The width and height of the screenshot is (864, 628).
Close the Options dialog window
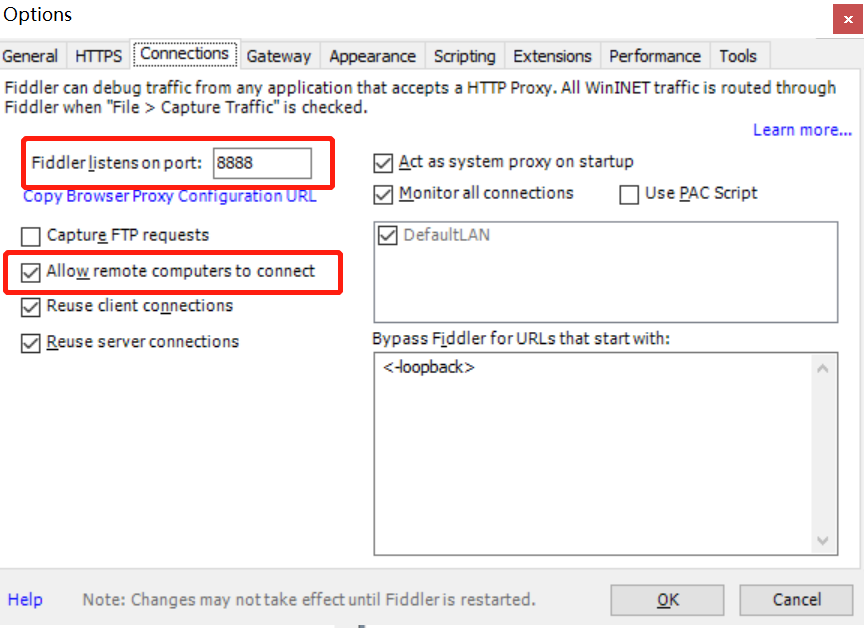point(845,17)
